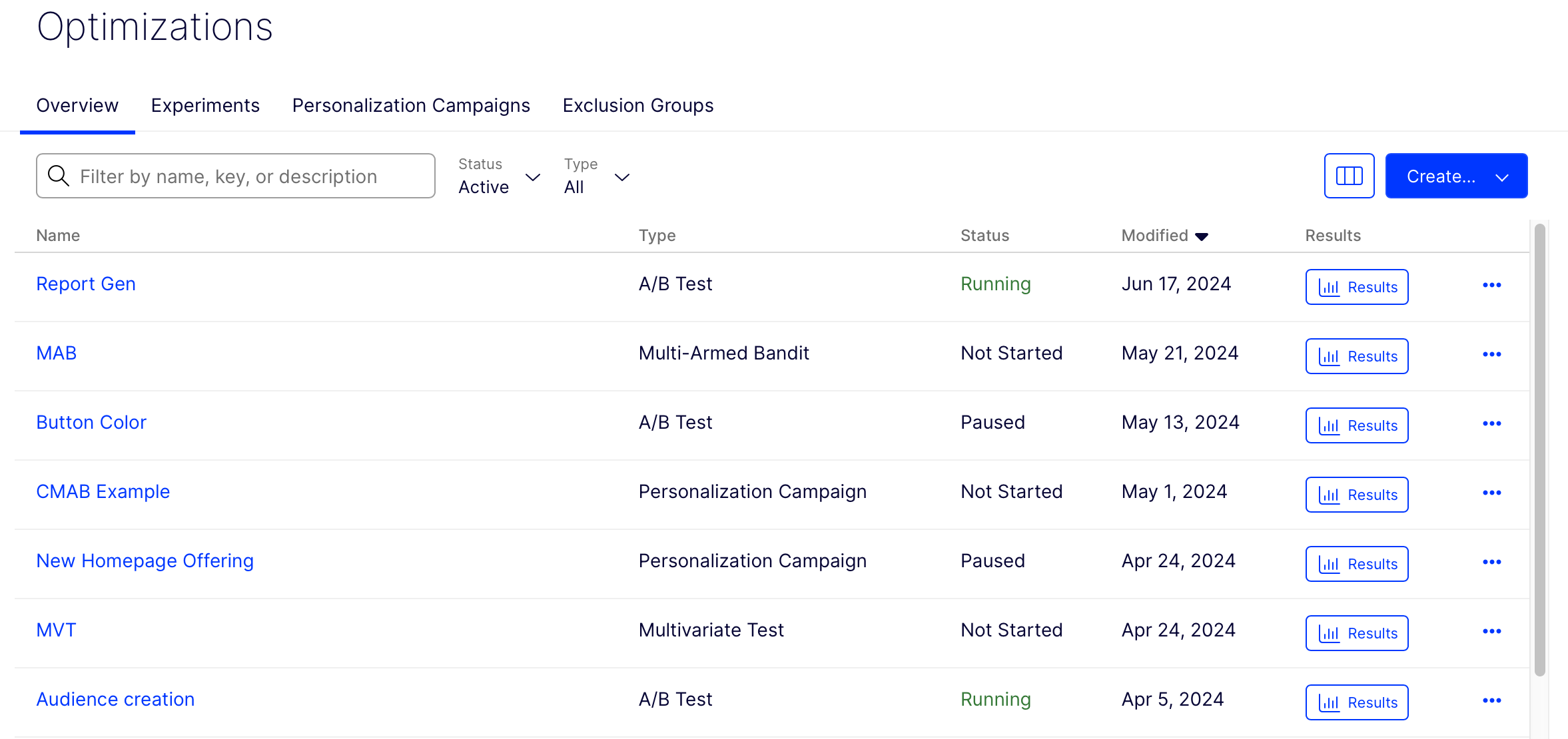Open the Report Gen experiment link
The height and width of the screenshot is (739, 1568).
pos(86,284)
